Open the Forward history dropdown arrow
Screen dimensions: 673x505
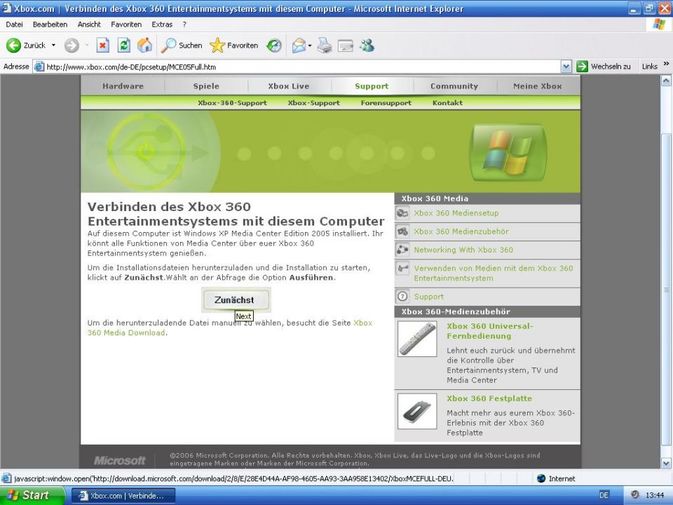tap(86, 45)
